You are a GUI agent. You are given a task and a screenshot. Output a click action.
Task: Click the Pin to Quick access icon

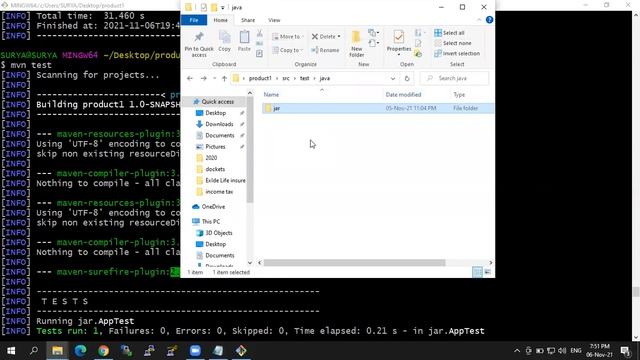click(x=199, y=37)
